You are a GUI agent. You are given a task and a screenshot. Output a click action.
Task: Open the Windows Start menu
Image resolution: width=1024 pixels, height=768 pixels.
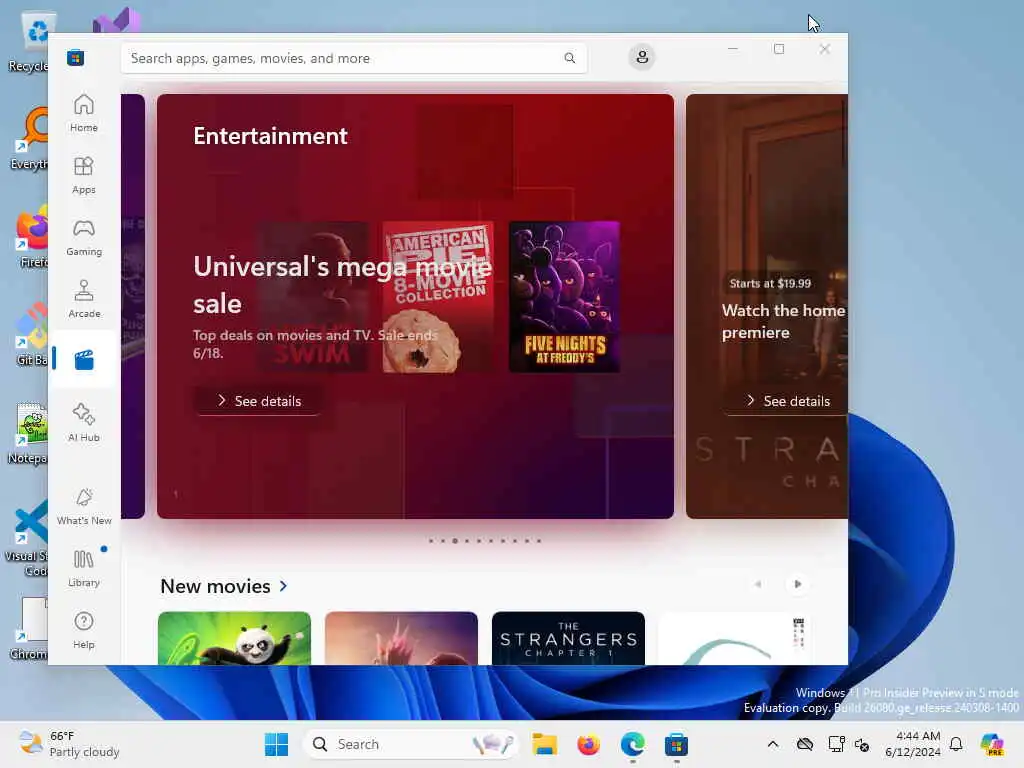tap(276, 744)
